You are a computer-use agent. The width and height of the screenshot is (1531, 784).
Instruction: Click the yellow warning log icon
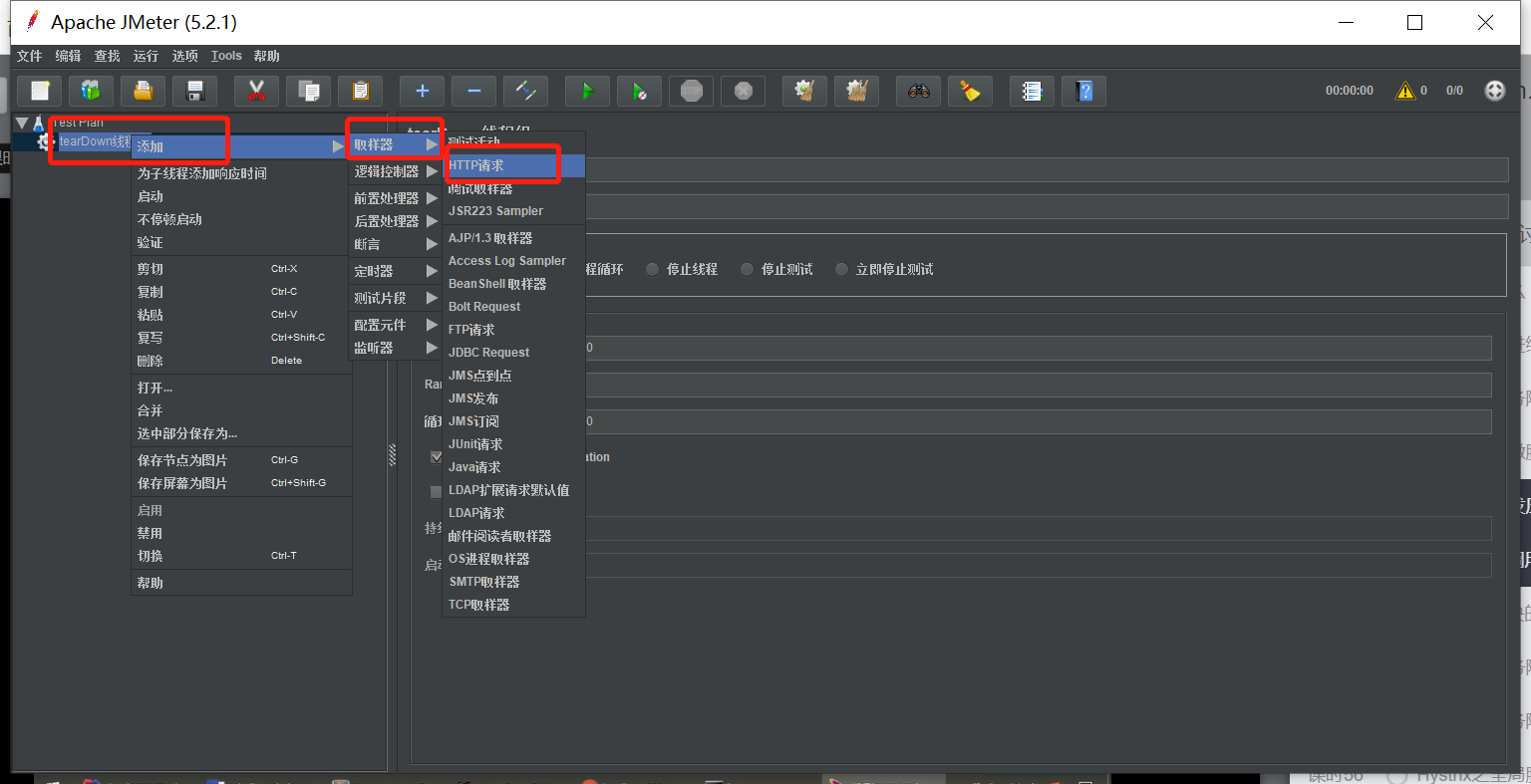[1405, 91]
